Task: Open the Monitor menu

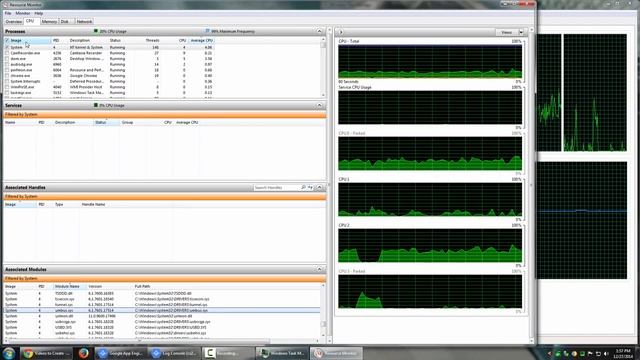Action: (23, 13)
